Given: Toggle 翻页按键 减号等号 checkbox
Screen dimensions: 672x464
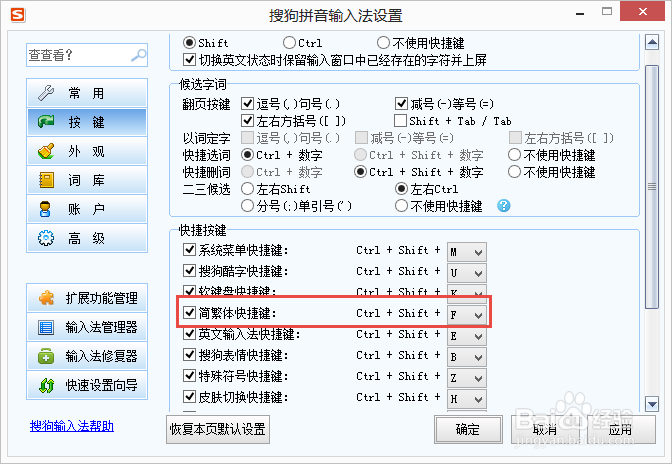Looking at the screenshot, I should pos(401,104).
